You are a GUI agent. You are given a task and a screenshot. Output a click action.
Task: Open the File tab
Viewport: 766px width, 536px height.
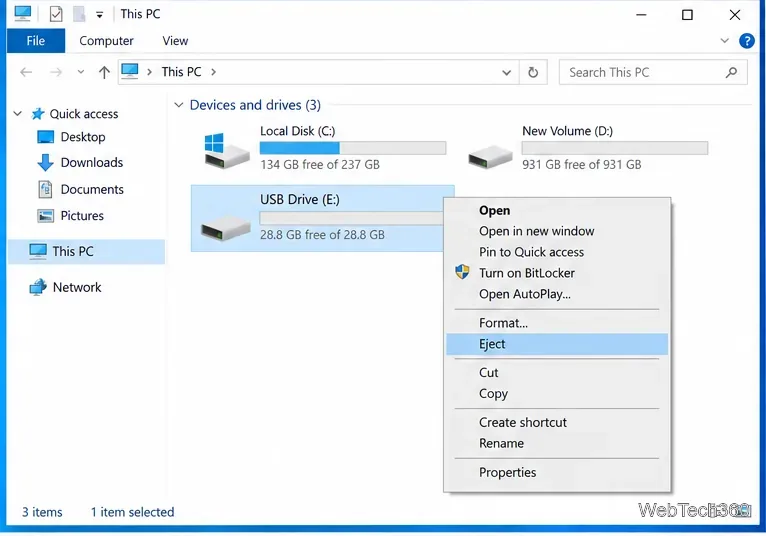[36, 41]
